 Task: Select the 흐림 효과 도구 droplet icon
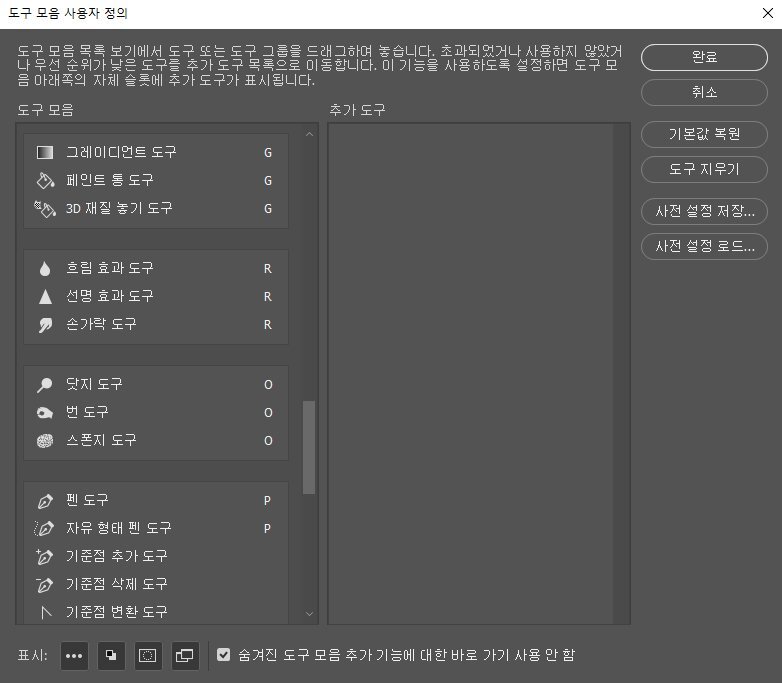tap(45, 268)
